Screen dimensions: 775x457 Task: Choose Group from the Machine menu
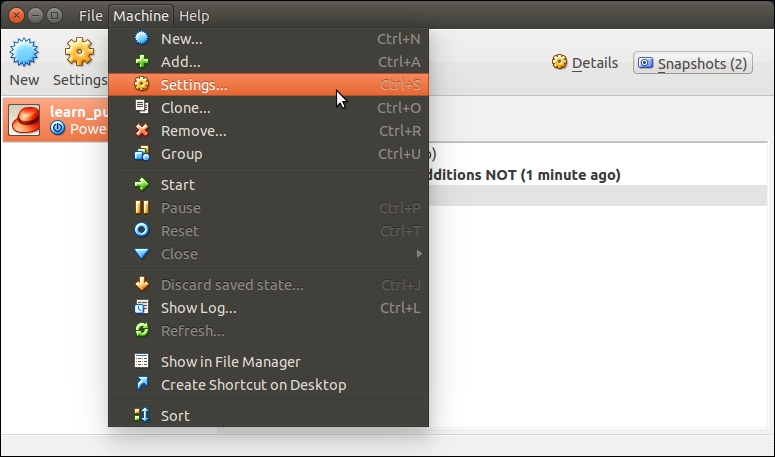[181, 154]
